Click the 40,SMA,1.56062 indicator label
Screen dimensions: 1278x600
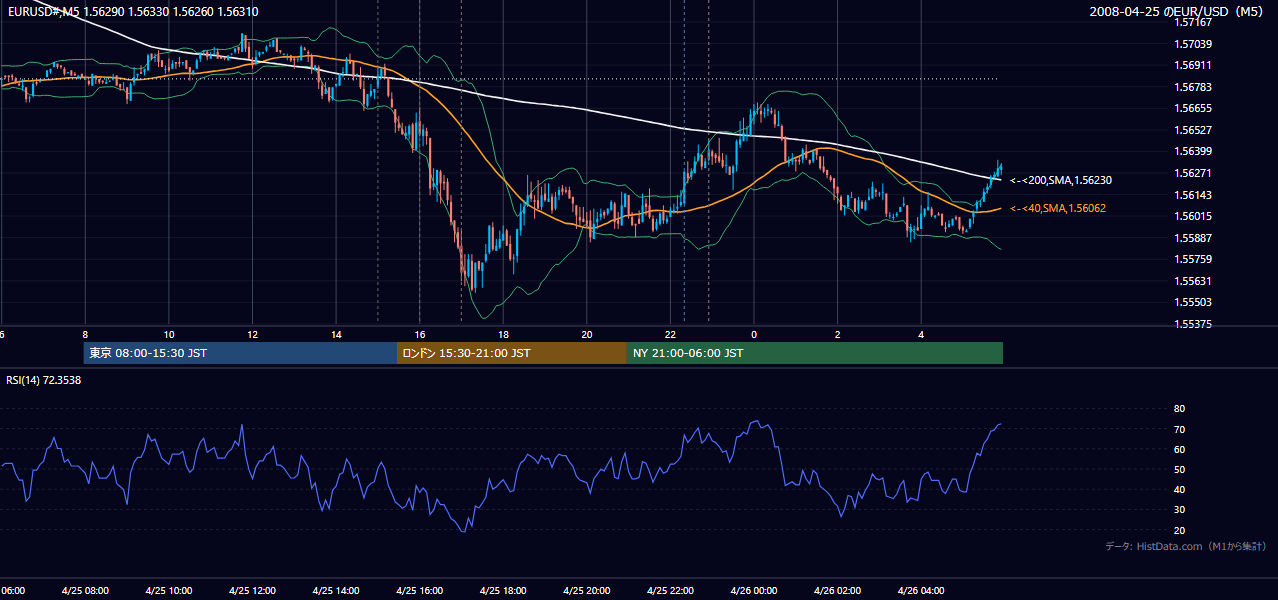pyautogui.click(x=1058, y=208)
